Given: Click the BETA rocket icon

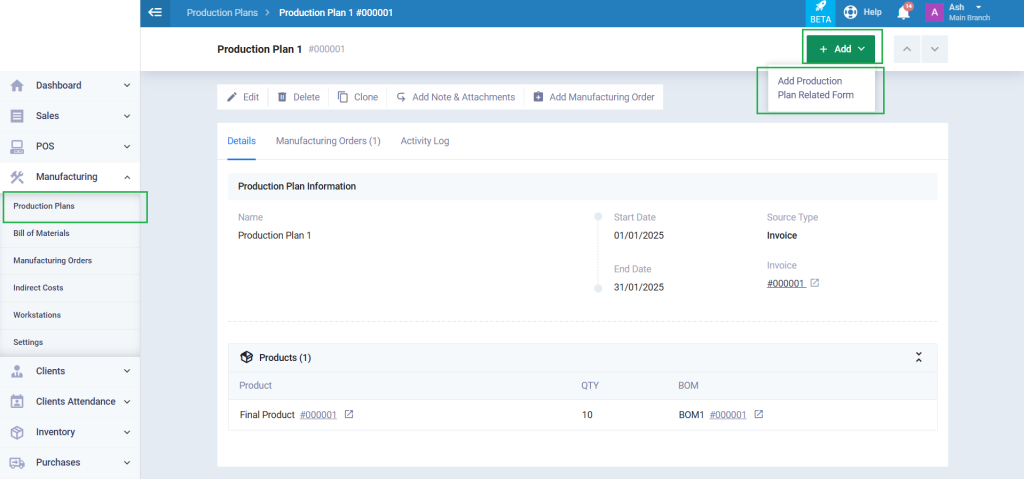Looking at the screenshot, I should tap(820, 7).
